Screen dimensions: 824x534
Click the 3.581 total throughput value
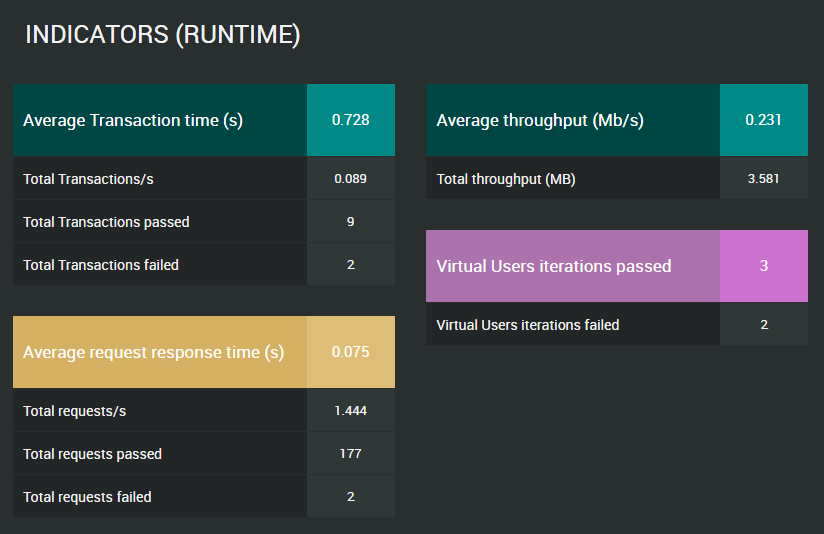[x=763, y=179]
